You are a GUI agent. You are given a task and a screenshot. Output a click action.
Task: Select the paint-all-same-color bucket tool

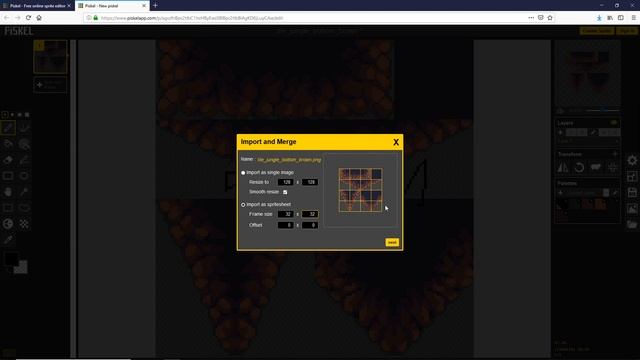tap(24, 144)
